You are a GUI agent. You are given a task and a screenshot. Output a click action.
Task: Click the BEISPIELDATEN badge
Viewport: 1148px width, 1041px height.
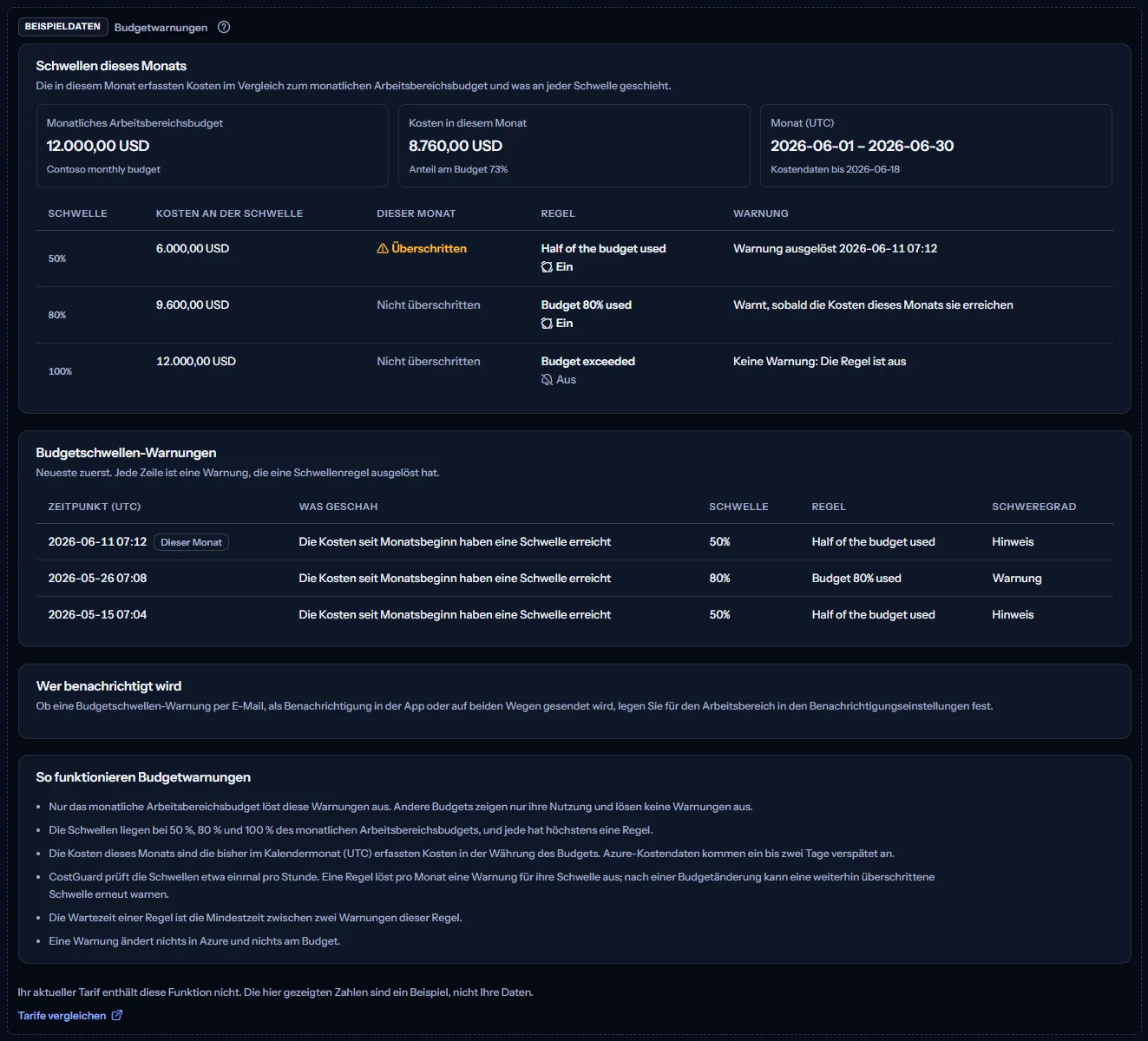tap(62, 27)
